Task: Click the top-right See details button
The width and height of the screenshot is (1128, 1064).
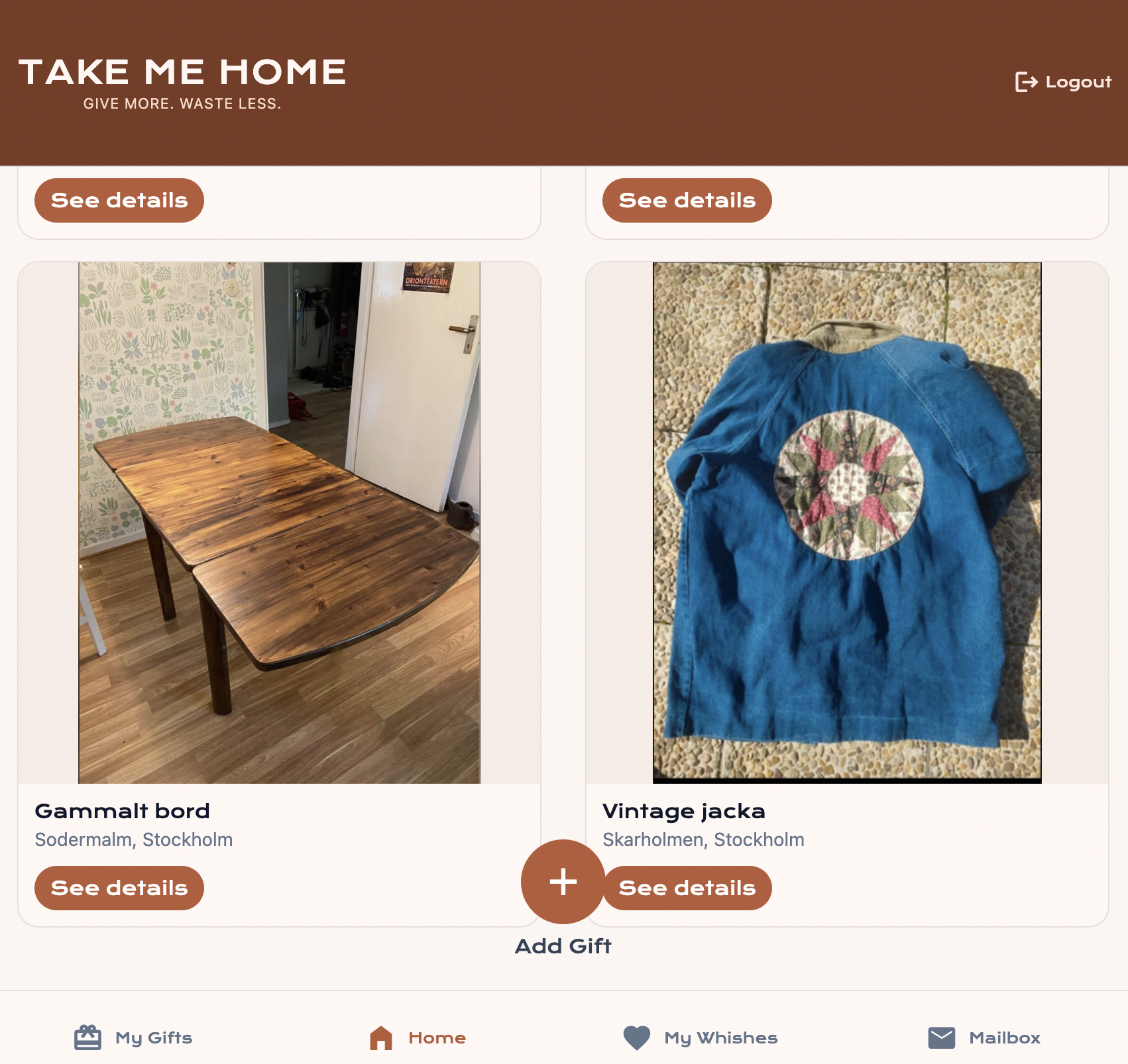Action: (x=687, y=200)
